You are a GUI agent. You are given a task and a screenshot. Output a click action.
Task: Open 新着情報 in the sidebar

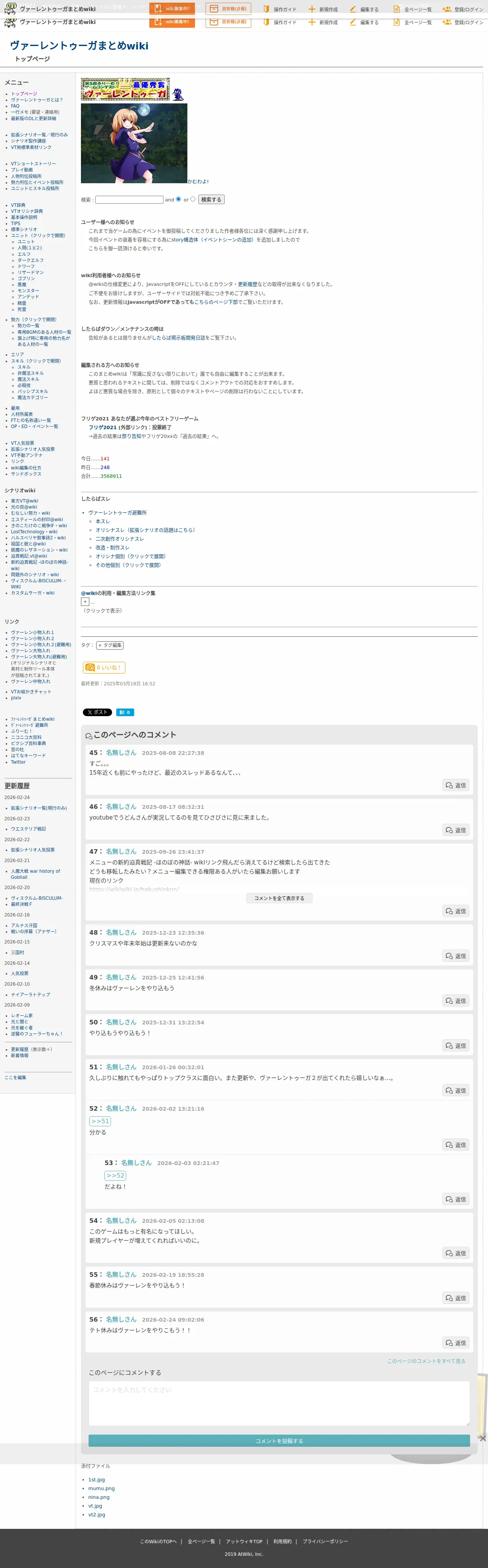pyautogui.click(x=19, y=1056)
